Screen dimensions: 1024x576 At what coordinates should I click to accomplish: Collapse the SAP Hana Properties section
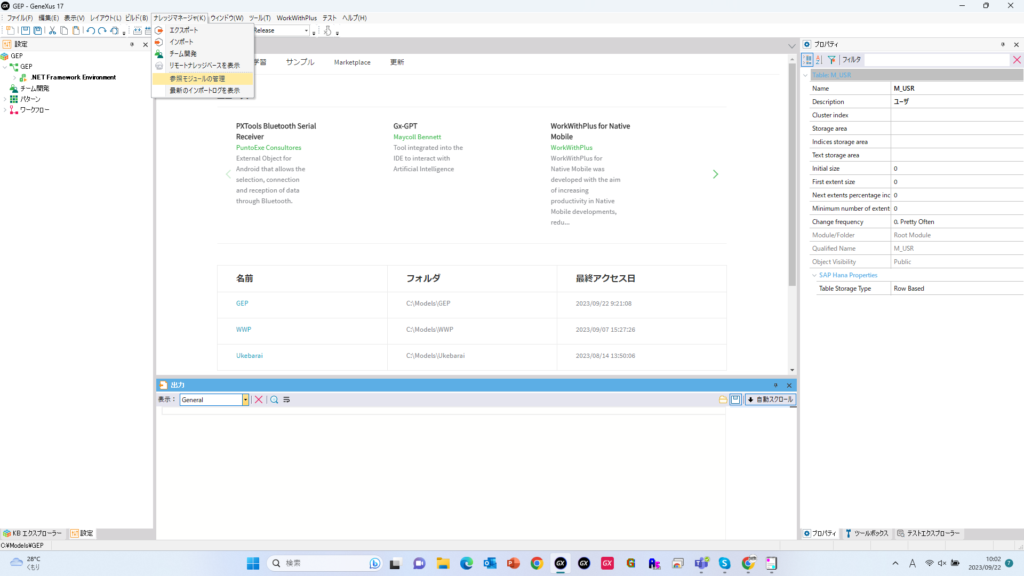click(x=814, y=275)
